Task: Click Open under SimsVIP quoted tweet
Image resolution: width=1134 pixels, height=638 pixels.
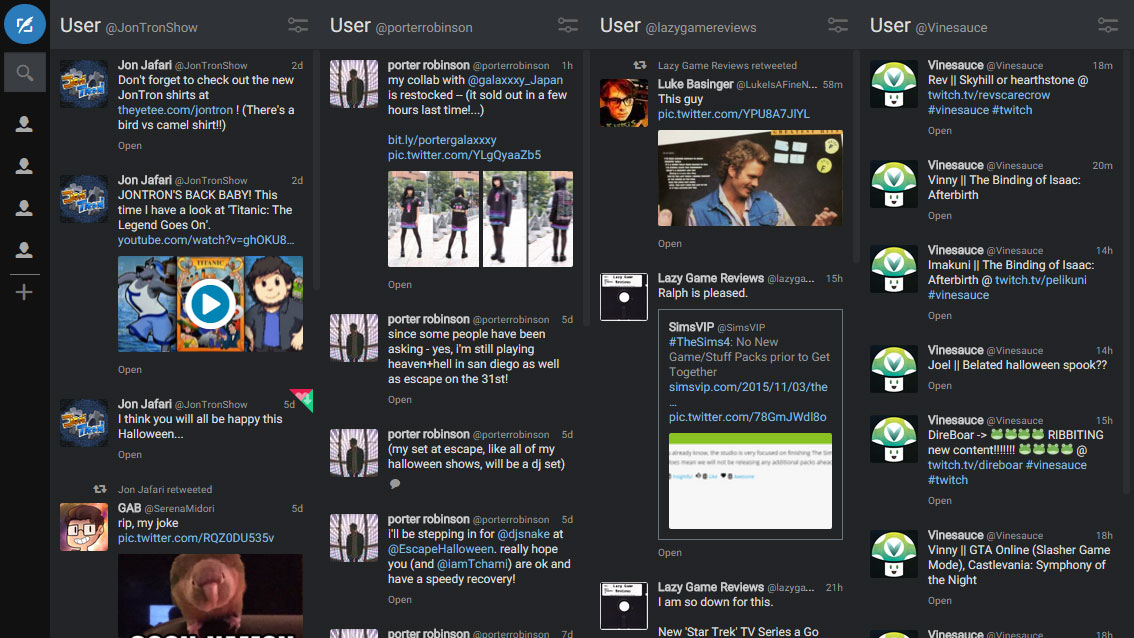Action: [x=670, y=553]
